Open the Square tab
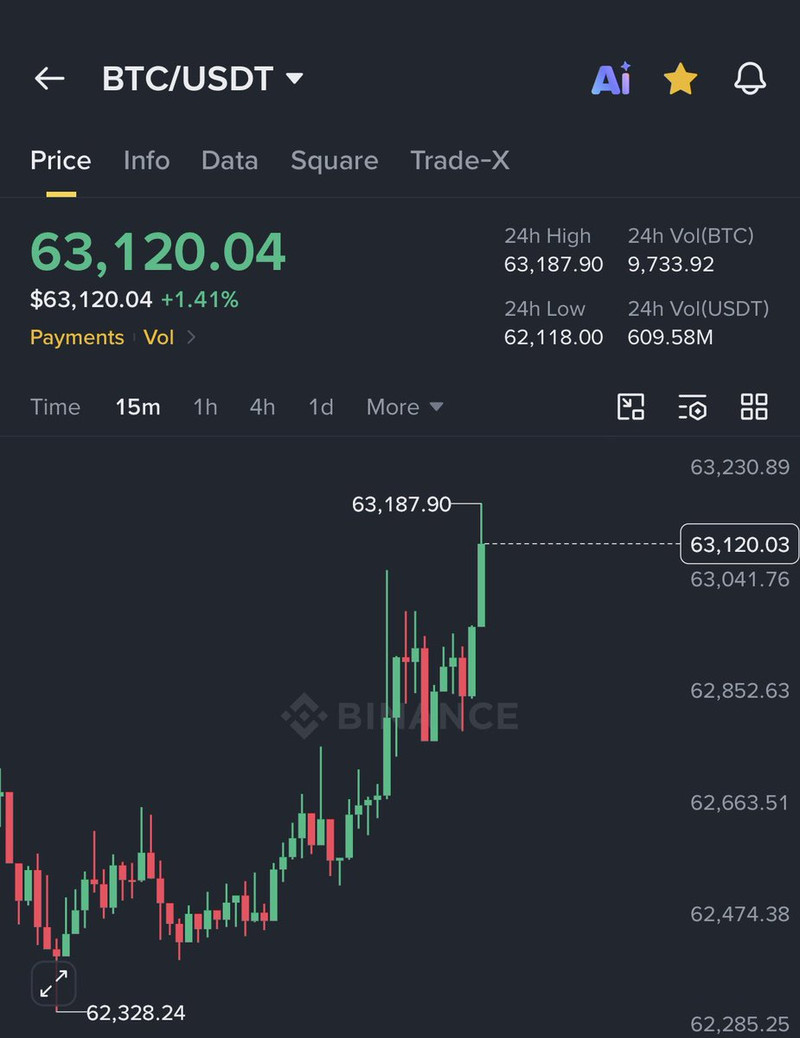This screenshot has width=800, height=1038. pyautogui.click(x=334, y=160)
